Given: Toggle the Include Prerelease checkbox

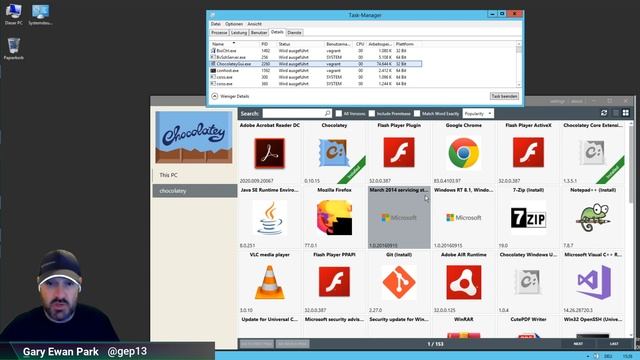Looking at the screenshot, I should [x=372, y=113].
